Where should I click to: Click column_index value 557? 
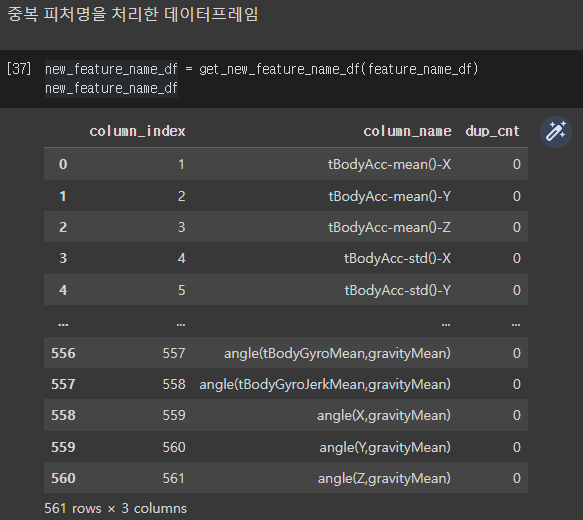pyautogui.click(x=174, y=353)
